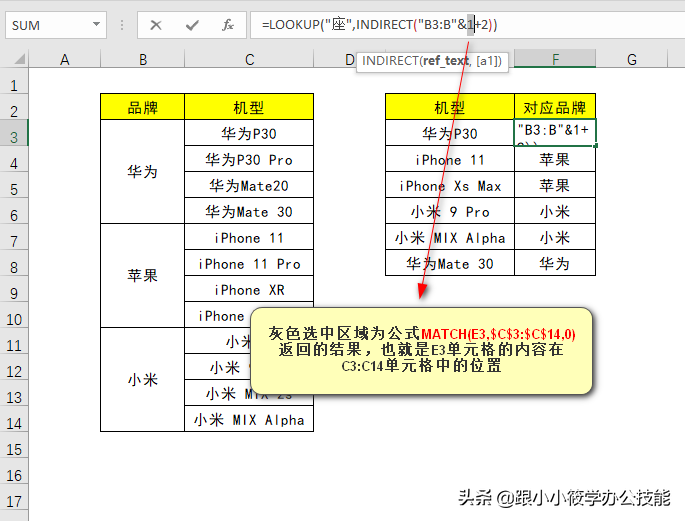Open the Name Box dropdown arrow

coord(97,25)
